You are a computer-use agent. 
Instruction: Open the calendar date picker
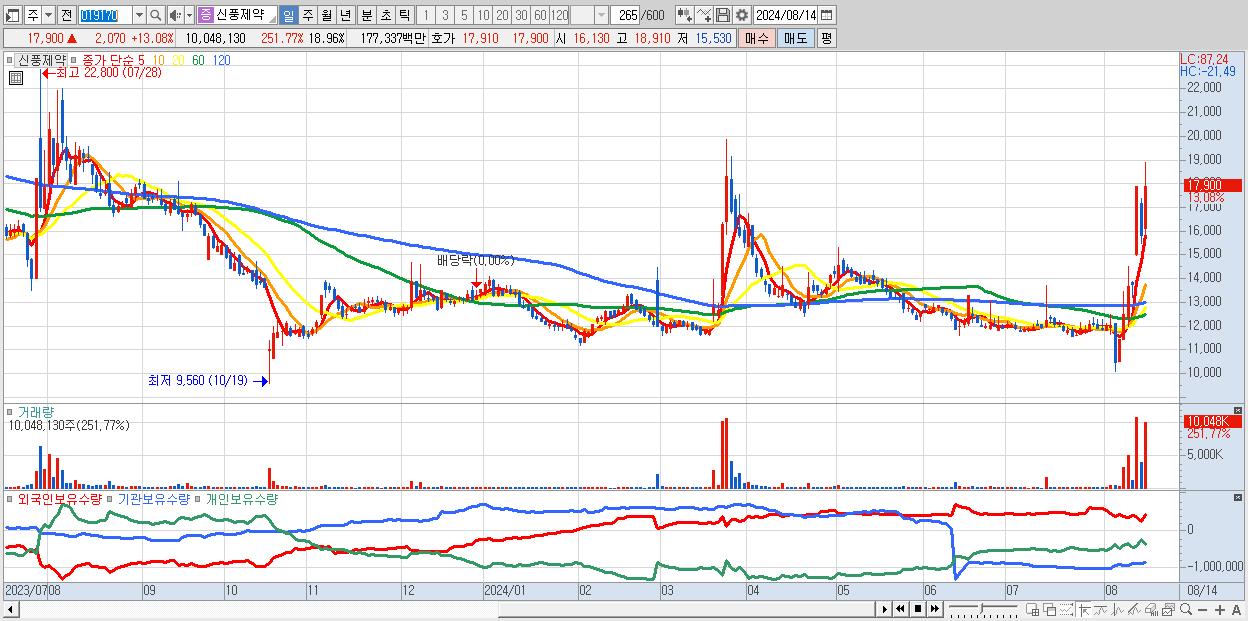point(826,15)
